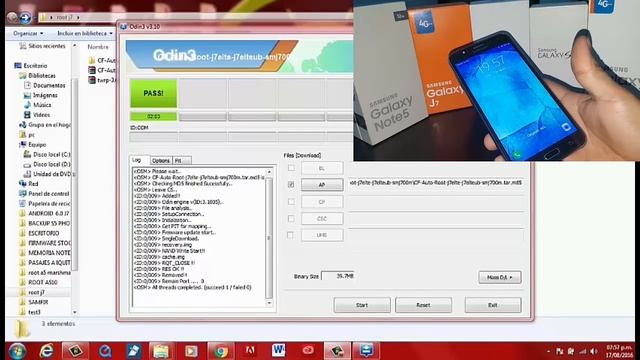Click the Mass D/L button
Viewport: 640px width, 360px height.
pyautogui.click(x=500, y=277)
